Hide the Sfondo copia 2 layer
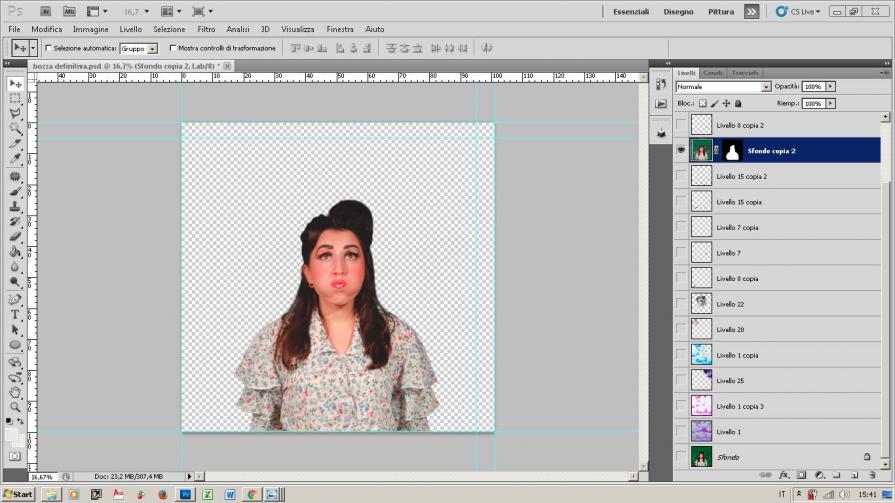The width and height of the screenshot is (895, 503). tap(681, 150)
